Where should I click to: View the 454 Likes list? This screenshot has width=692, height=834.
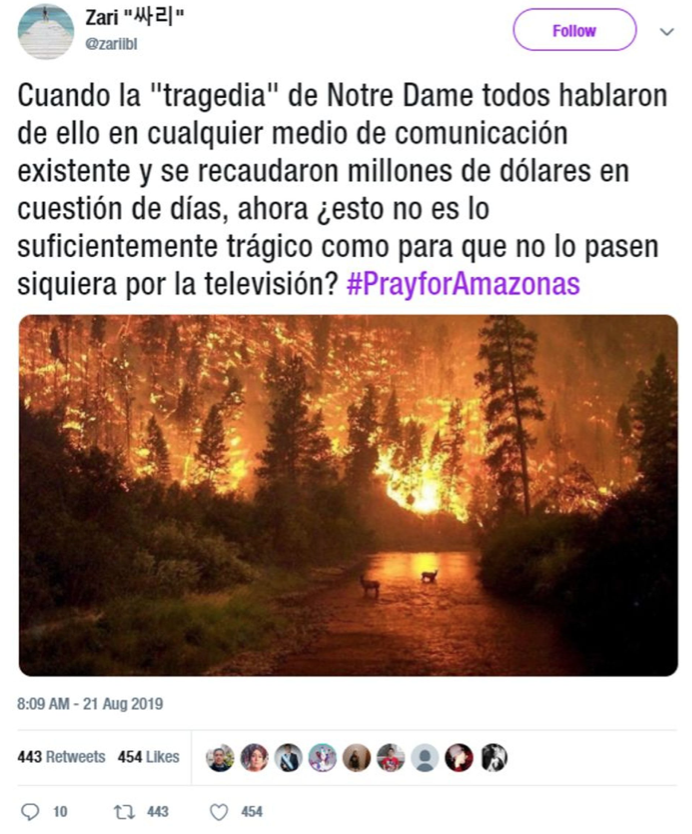[148, 756]
